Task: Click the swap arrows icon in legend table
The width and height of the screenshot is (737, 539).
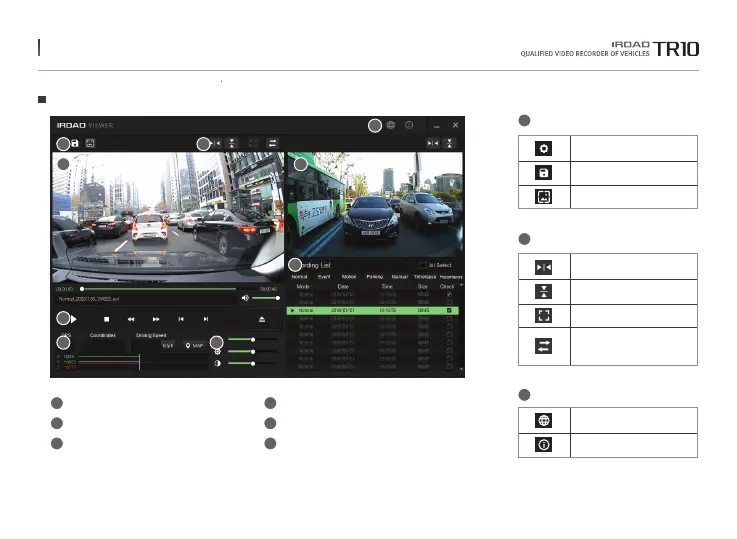Action: point(543,346)
